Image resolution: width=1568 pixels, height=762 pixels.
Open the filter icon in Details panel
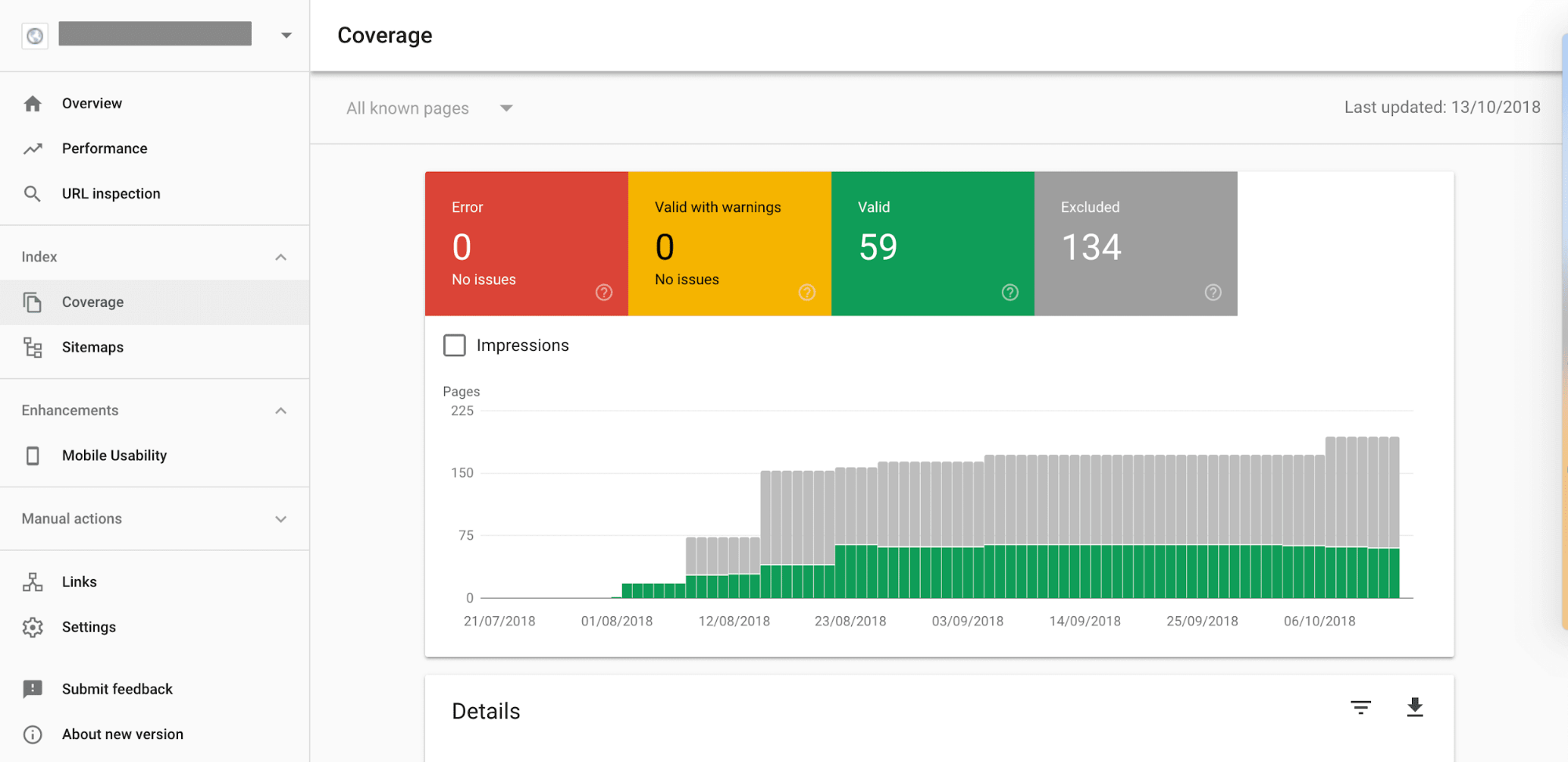1362,707
